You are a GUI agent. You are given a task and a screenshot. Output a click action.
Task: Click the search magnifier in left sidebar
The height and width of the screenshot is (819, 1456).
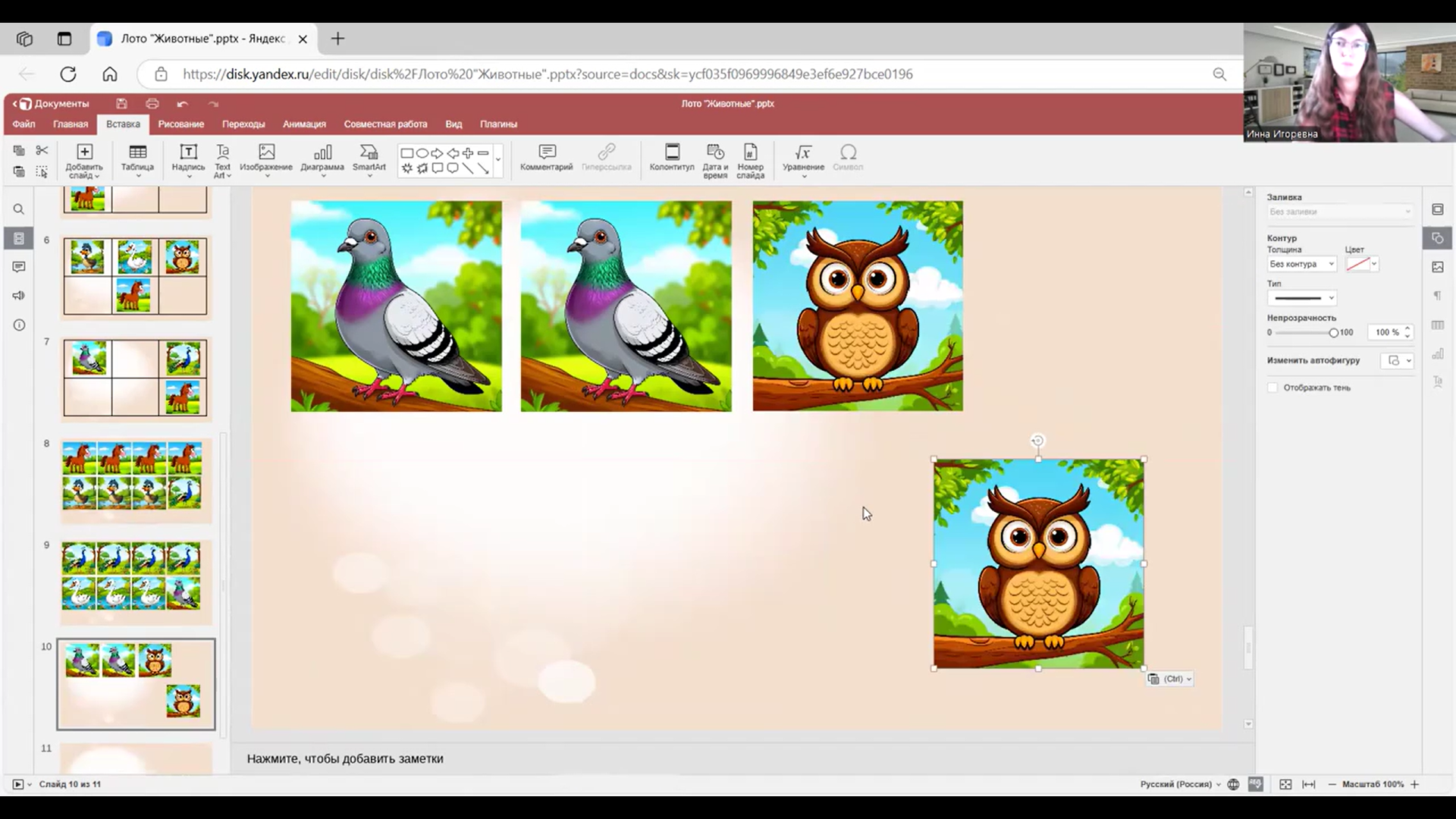coord(19,209)
